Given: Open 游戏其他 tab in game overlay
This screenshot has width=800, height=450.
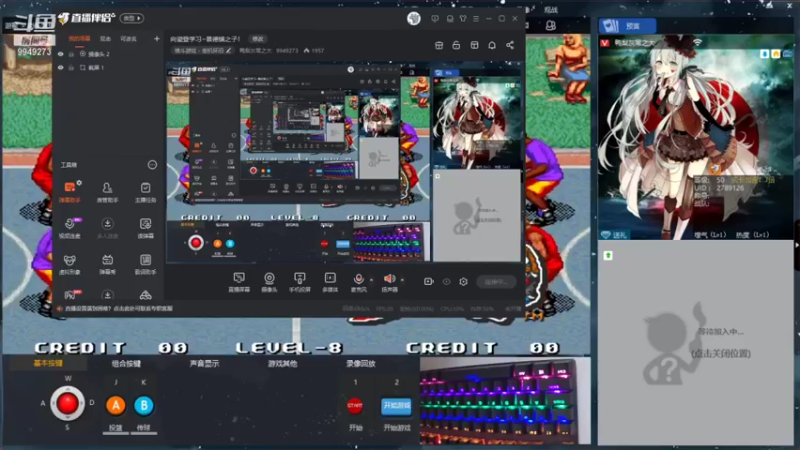Looking at the screenshot, I should pyautogui.click(x=282, y=363).
